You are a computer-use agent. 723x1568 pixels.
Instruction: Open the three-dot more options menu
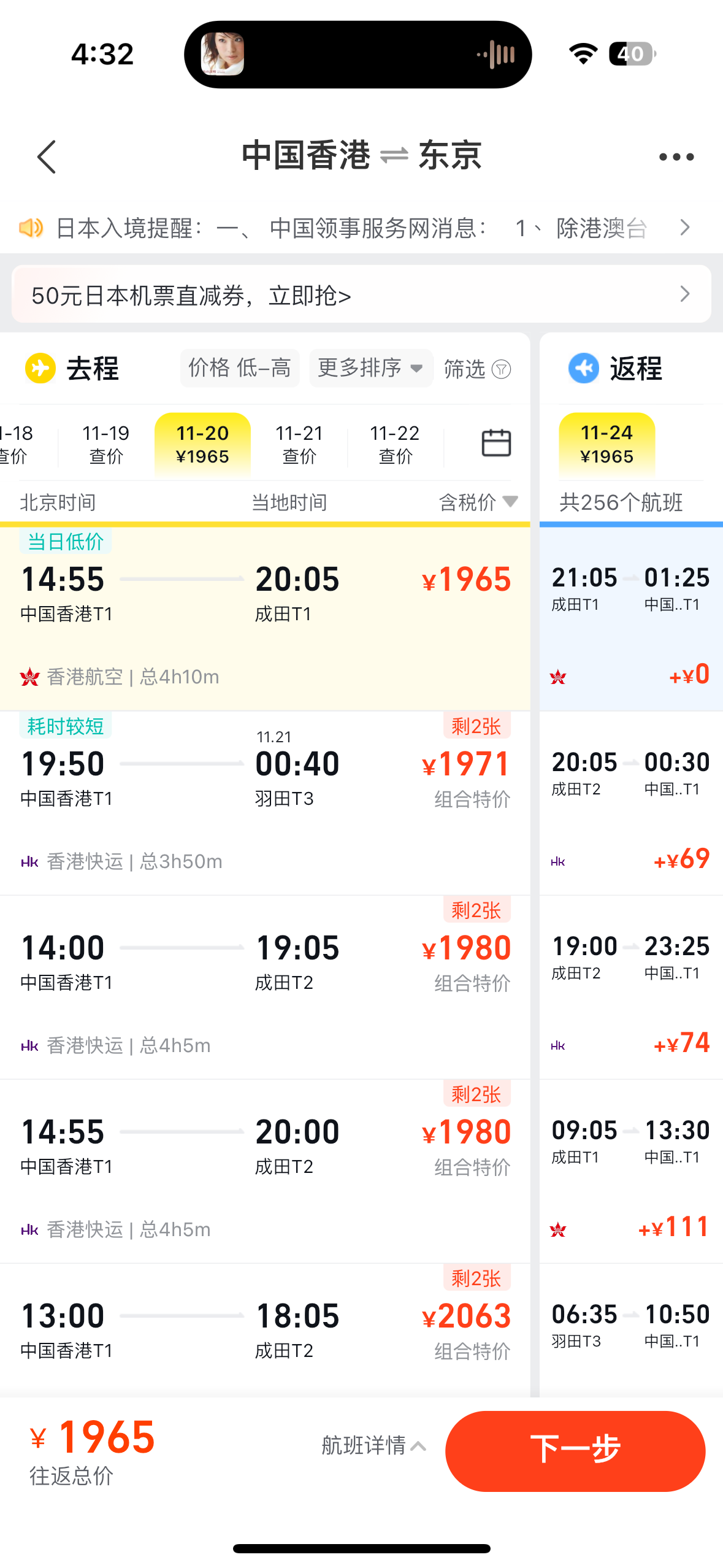click(676, 157)
